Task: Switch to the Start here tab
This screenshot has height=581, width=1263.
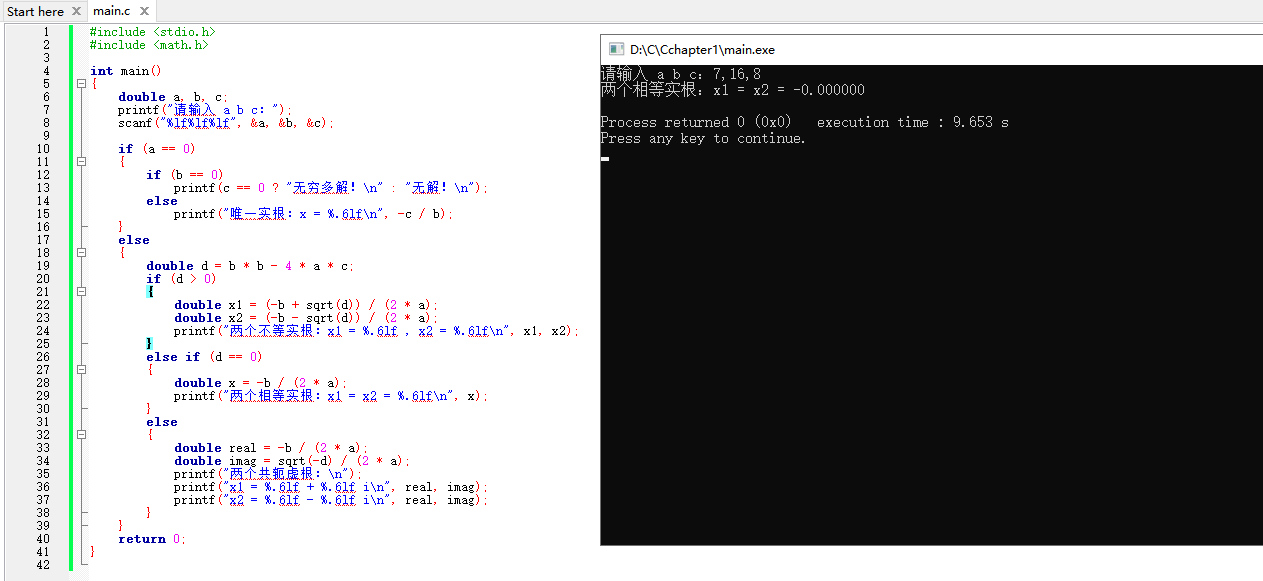Action: point(35,11)
